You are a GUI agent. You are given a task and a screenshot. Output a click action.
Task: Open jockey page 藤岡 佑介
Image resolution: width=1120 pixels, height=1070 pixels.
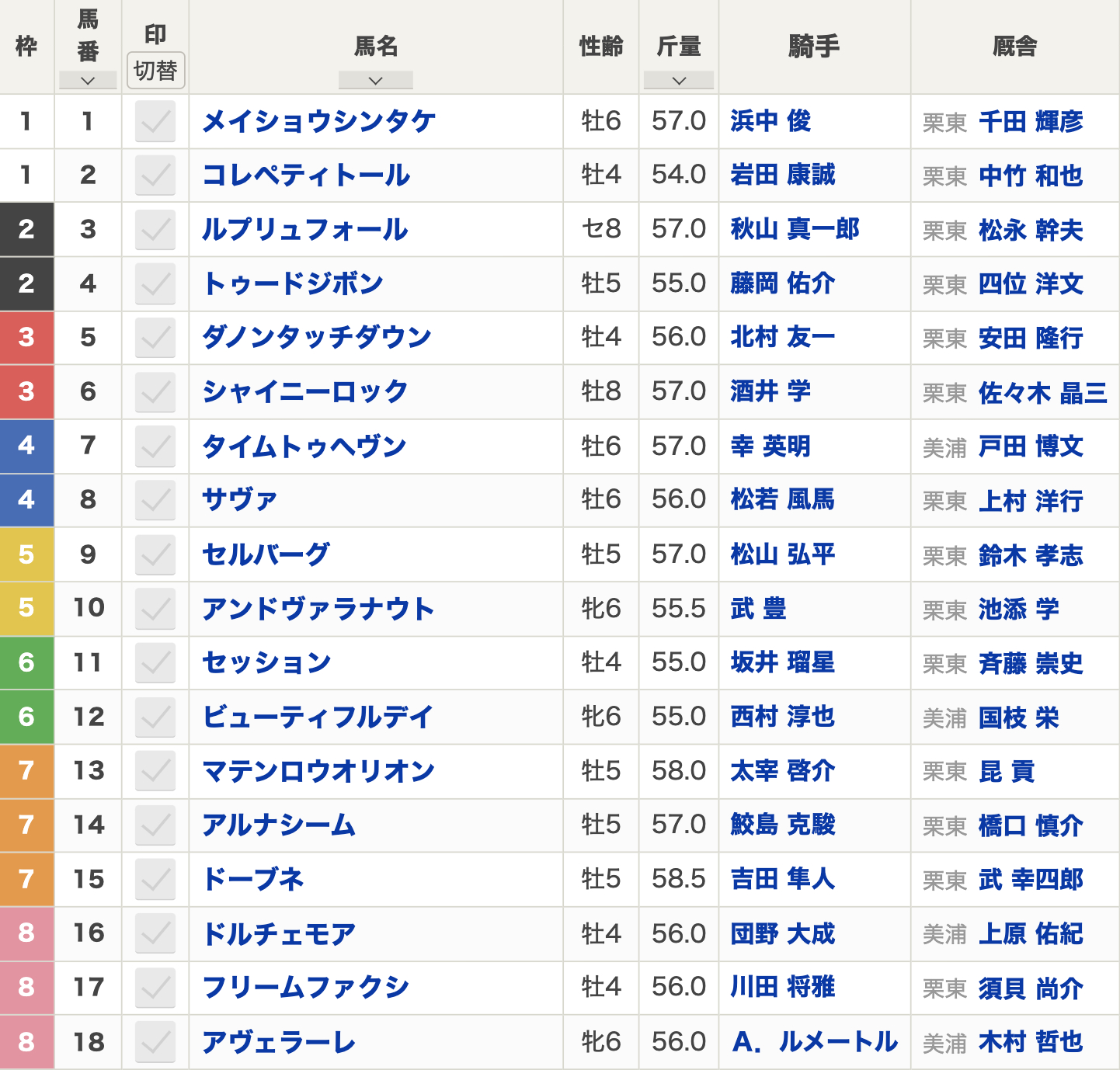tap(783, 283)
